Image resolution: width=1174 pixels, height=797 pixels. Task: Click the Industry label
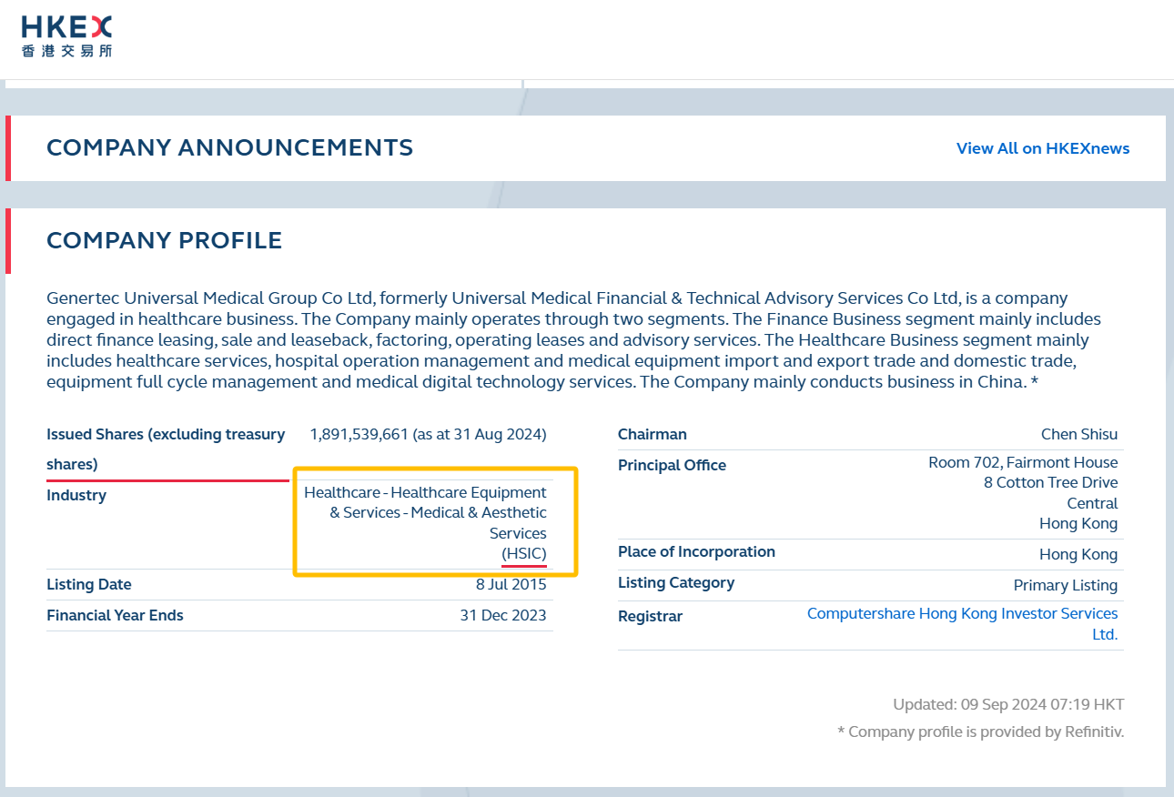(x=76, y=495)
